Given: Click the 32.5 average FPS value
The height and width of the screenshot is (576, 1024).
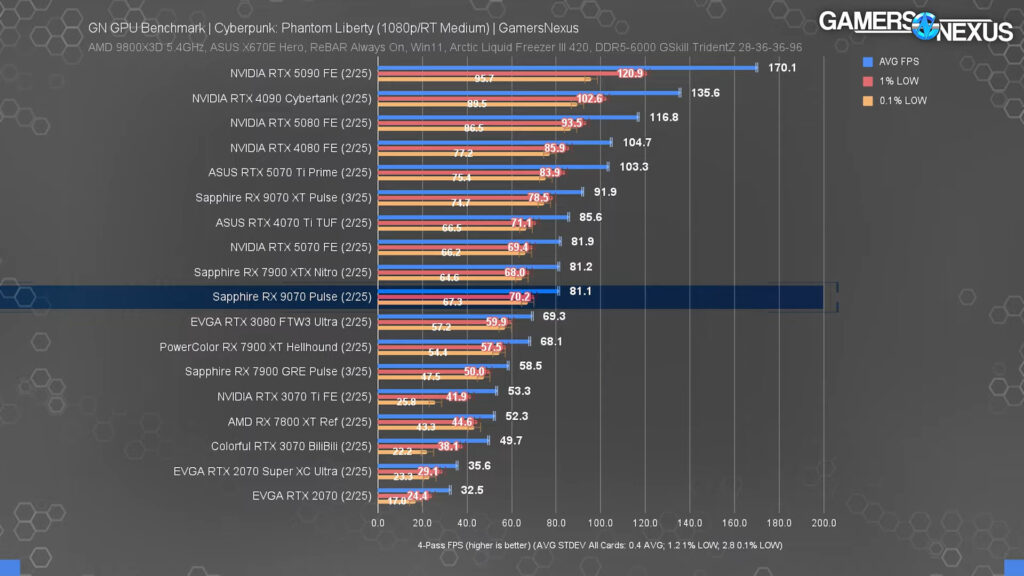Looking at the screenshot, I should (472, 490).
